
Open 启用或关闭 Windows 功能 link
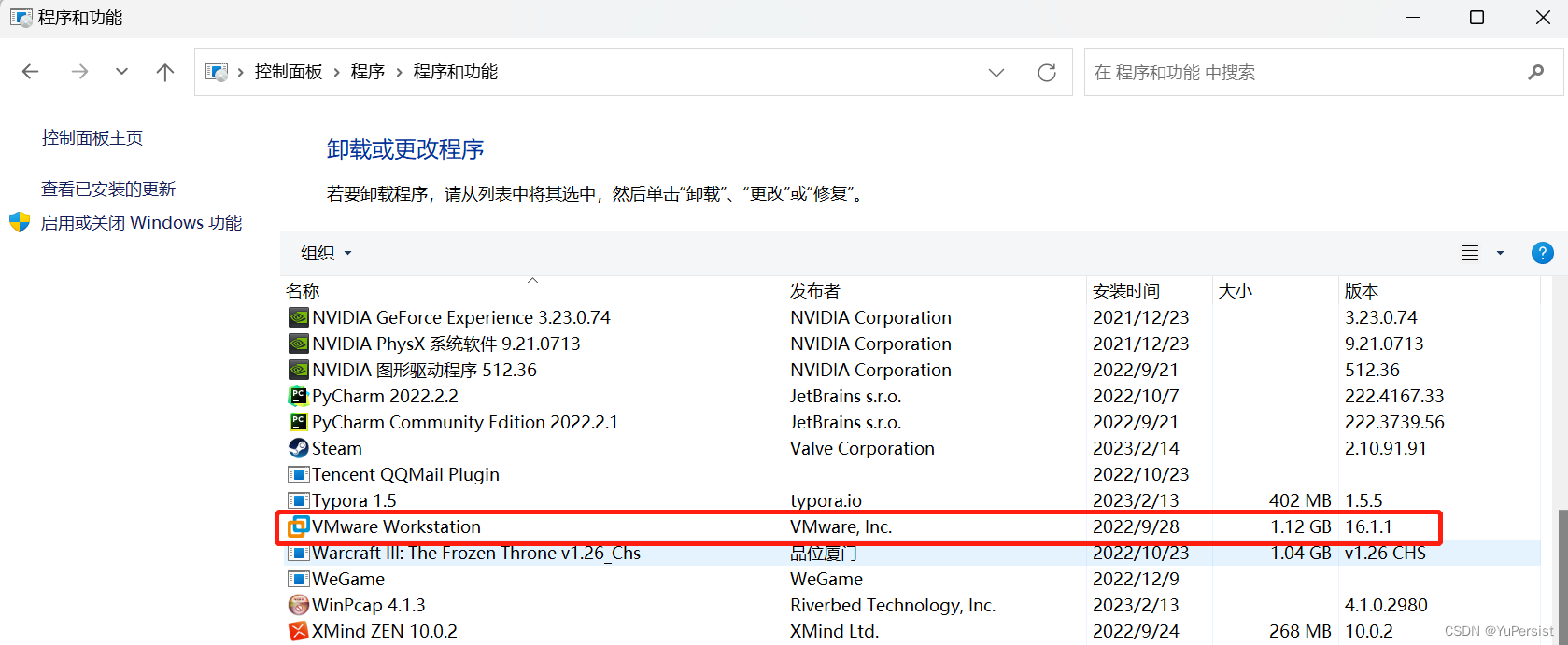[142, 222]
